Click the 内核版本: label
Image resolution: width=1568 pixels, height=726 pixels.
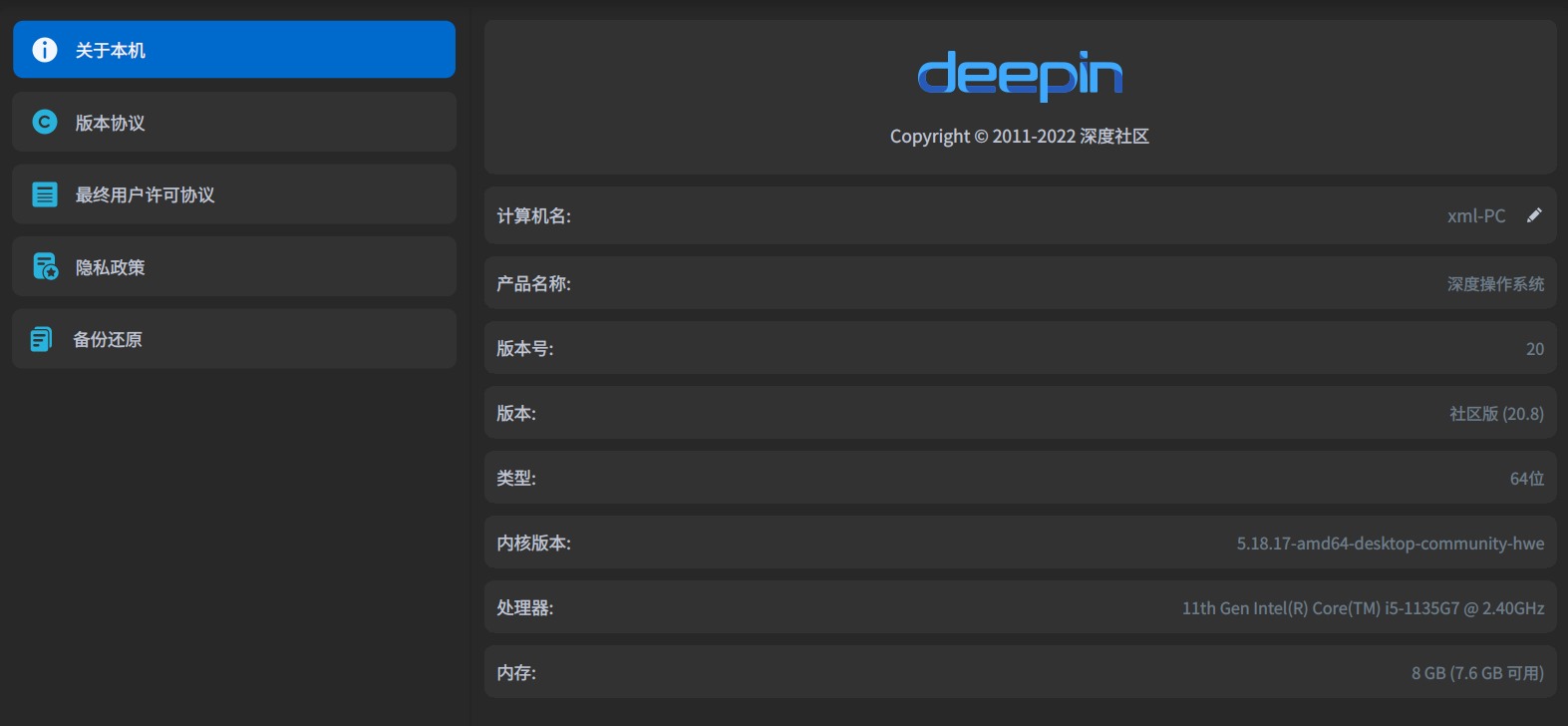pos(534,544)
